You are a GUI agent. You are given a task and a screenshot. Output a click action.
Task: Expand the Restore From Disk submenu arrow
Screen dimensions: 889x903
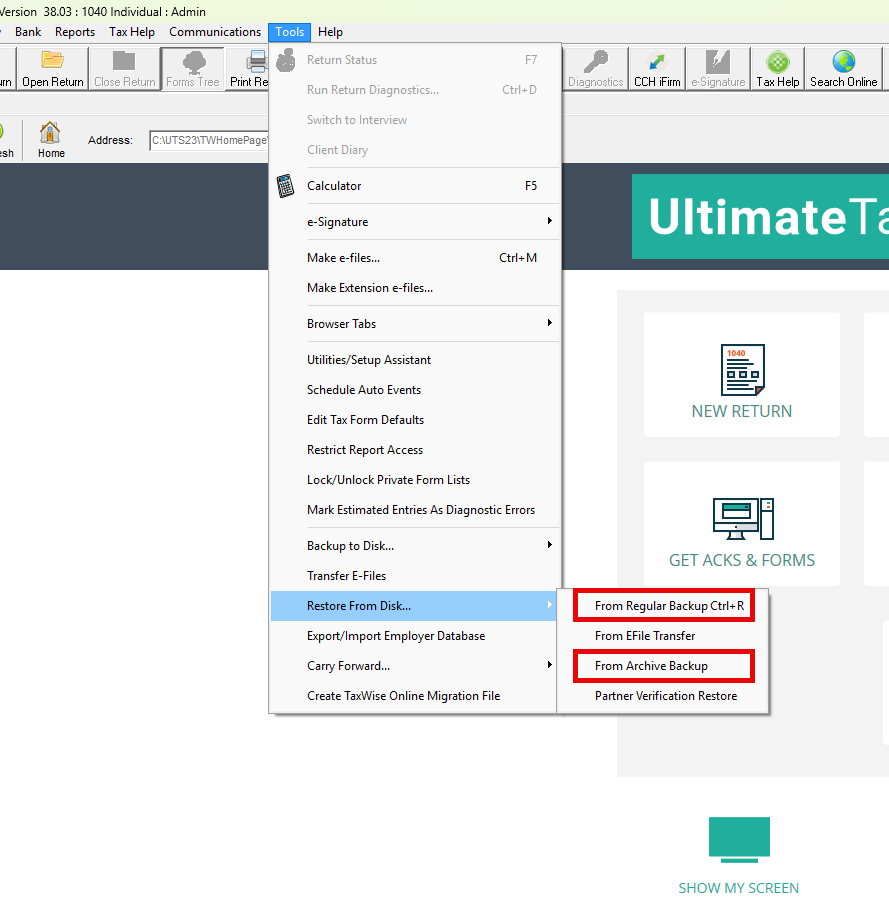pyautogui.click(x=550, y=605)
